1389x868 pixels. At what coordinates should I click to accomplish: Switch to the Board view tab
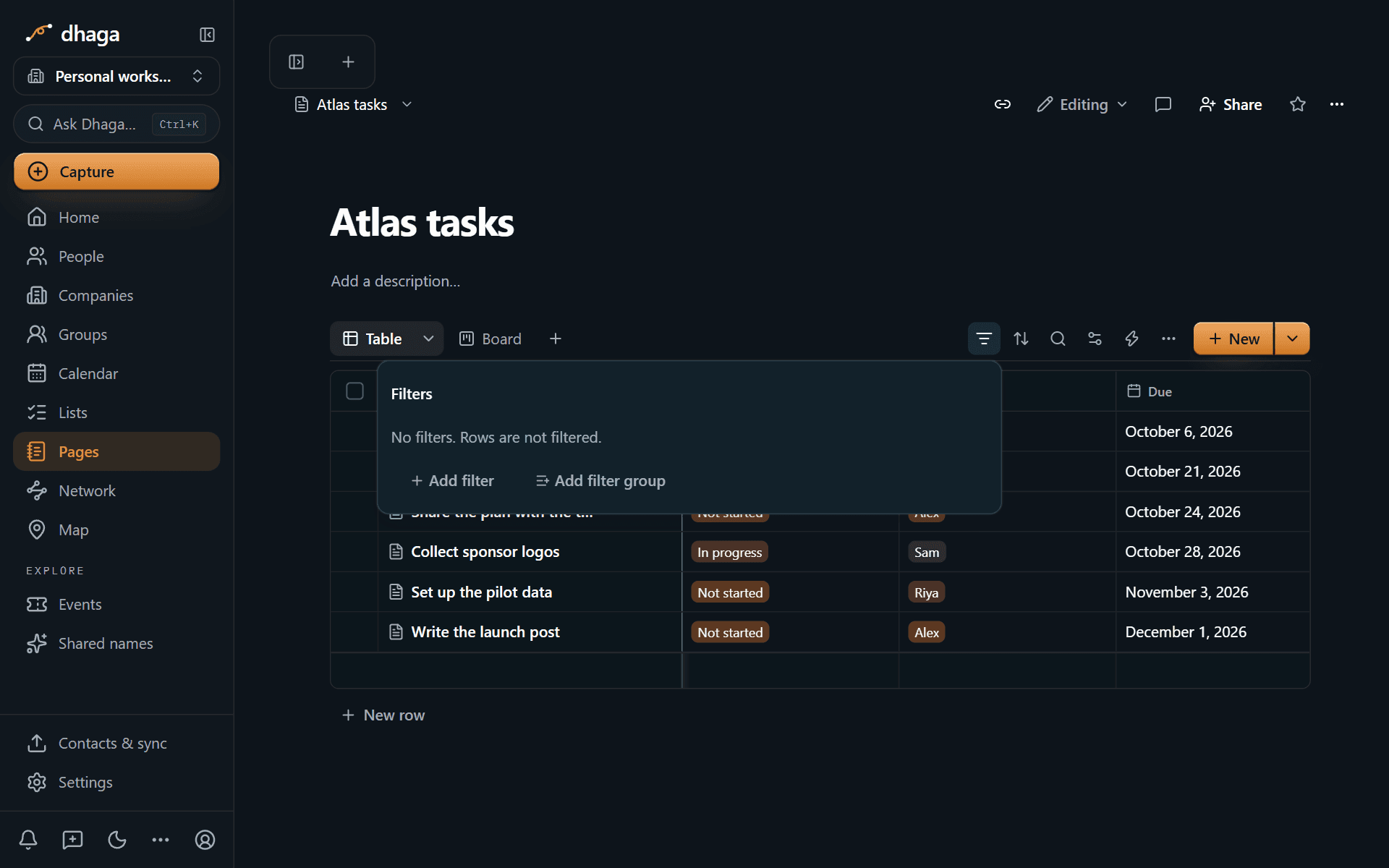[x=490, y=339]
